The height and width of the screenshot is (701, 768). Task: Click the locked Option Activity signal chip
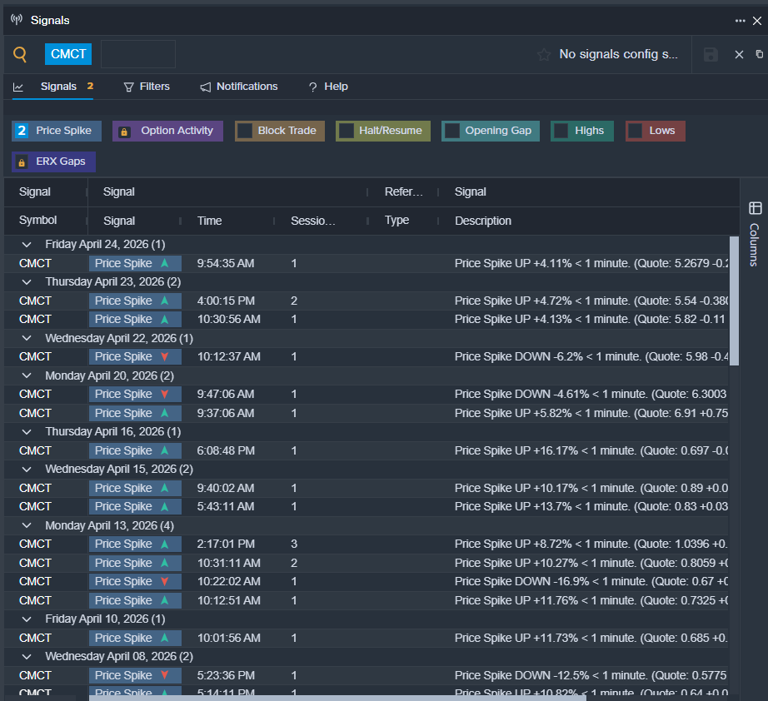pos(167,131)
